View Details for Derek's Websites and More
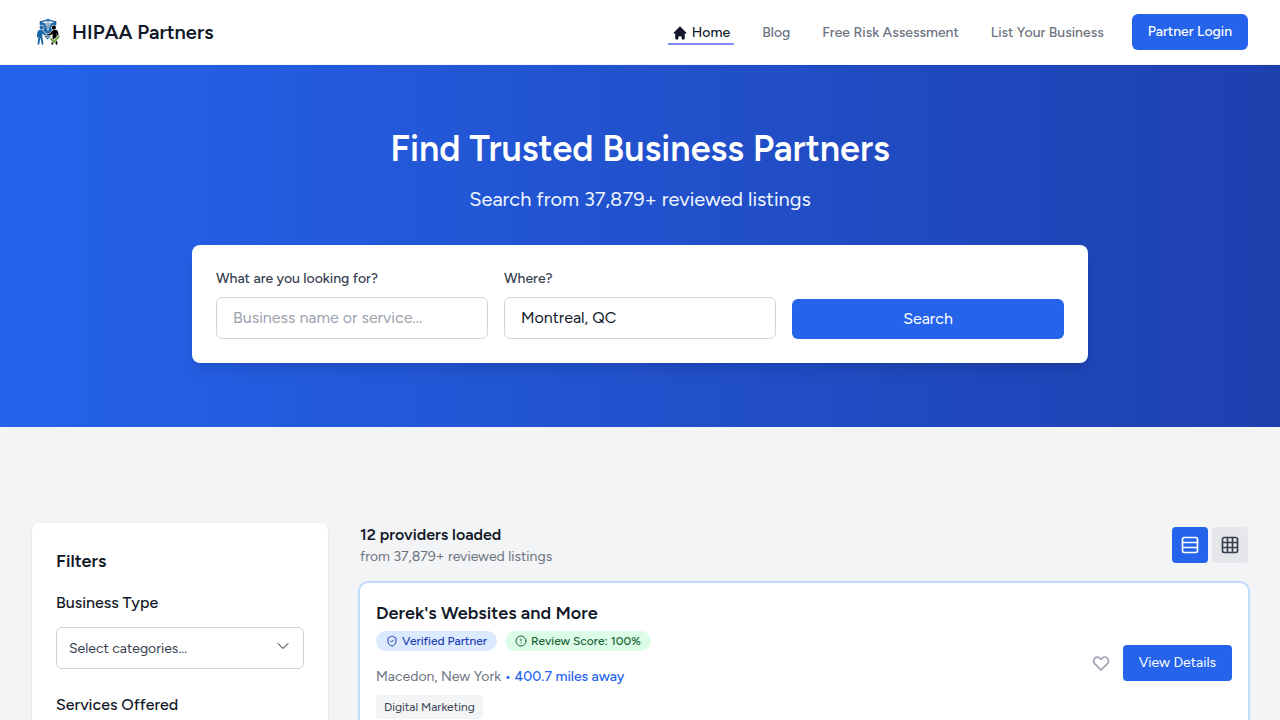 1177,663
